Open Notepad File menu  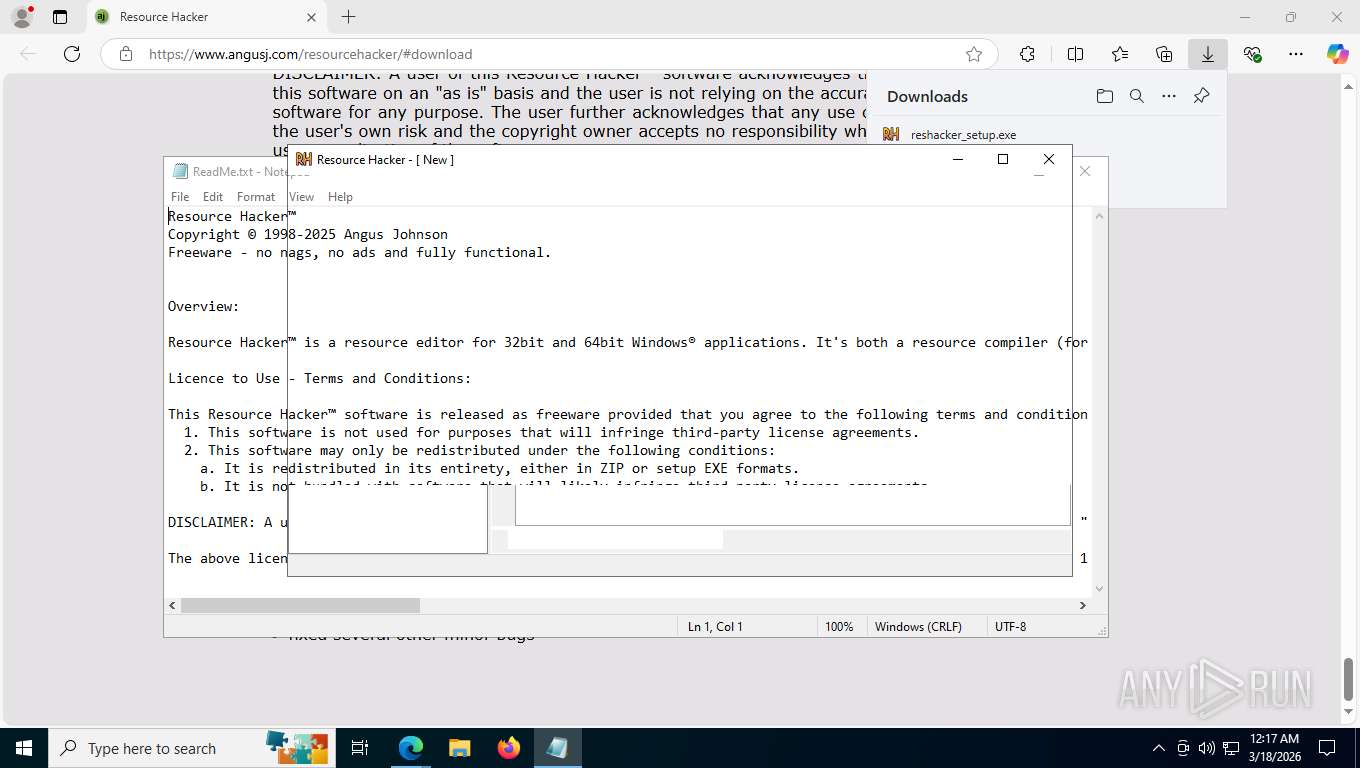(x=180, y=197)
